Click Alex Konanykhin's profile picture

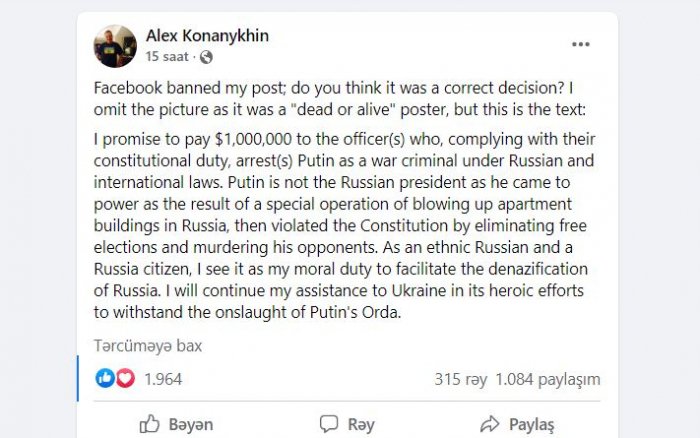point(115,46)
